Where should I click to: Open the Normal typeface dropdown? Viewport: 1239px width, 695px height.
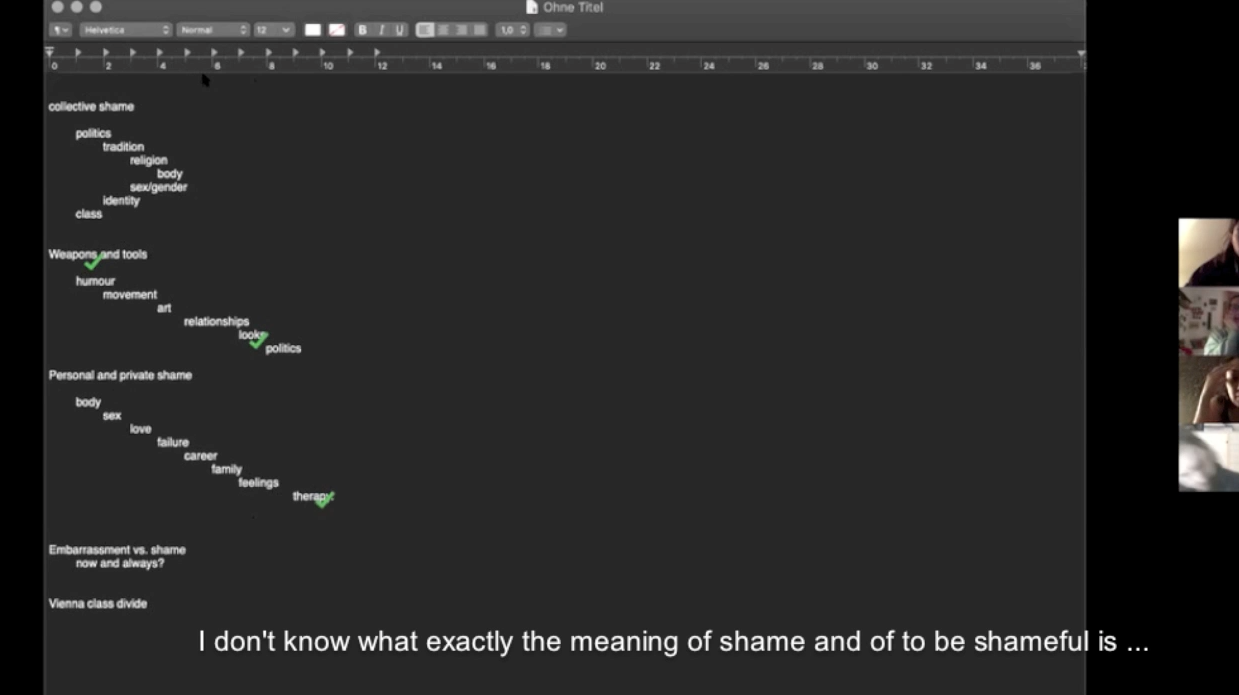(213, 30)
